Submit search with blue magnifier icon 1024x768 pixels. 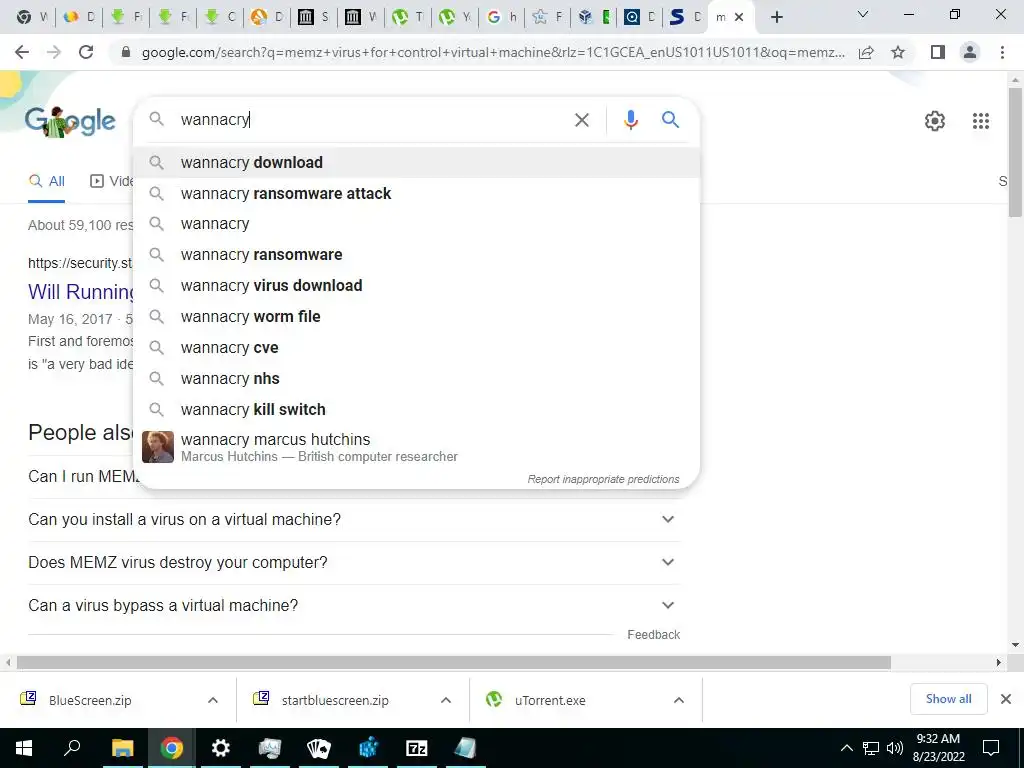click(670, 120)
